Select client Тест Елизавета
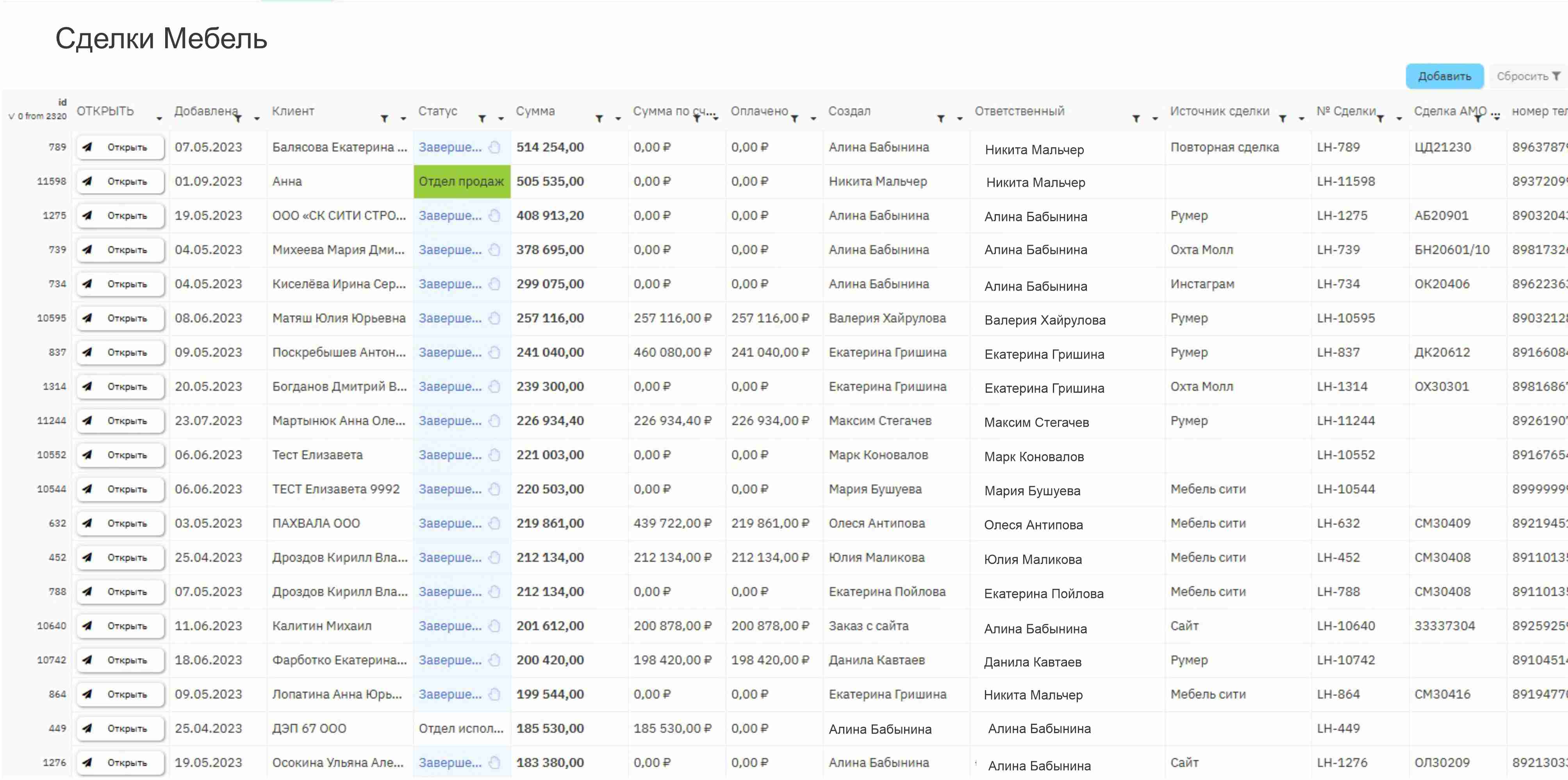Image resolution: width=1568 pixels, height=780 pixels. coord(317,455)
